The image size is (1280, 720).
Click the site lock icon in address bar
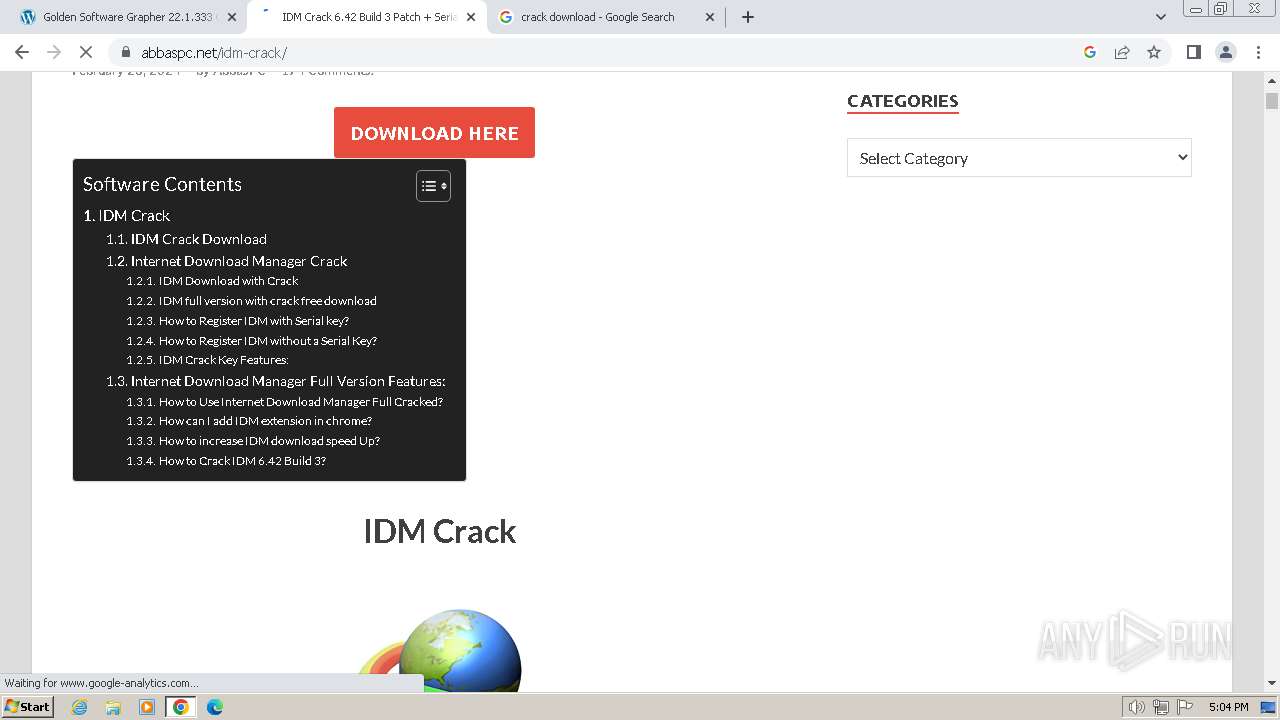click(x=125, y=52)
